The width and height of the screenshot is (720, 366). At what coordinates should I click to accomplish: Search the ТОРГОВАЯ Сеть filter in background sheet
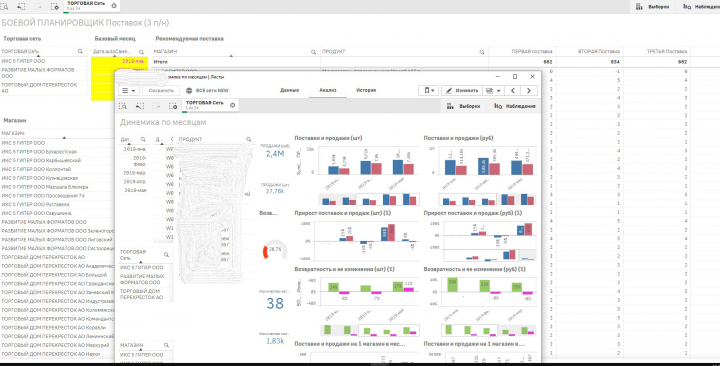pyautogui.click(x=80, y=51)
